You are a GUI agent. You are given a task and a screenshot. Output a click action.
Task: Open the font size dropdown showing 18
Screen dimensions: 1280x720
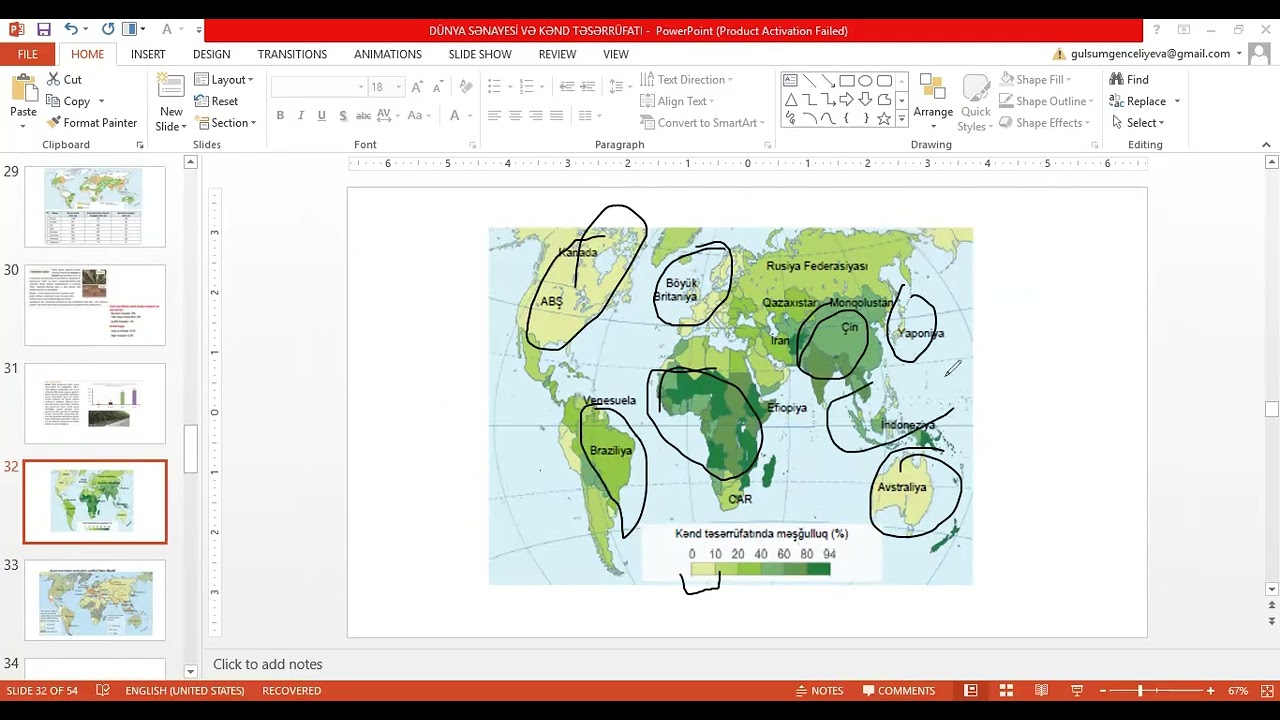pyautogui.click(x=398, y=88)
